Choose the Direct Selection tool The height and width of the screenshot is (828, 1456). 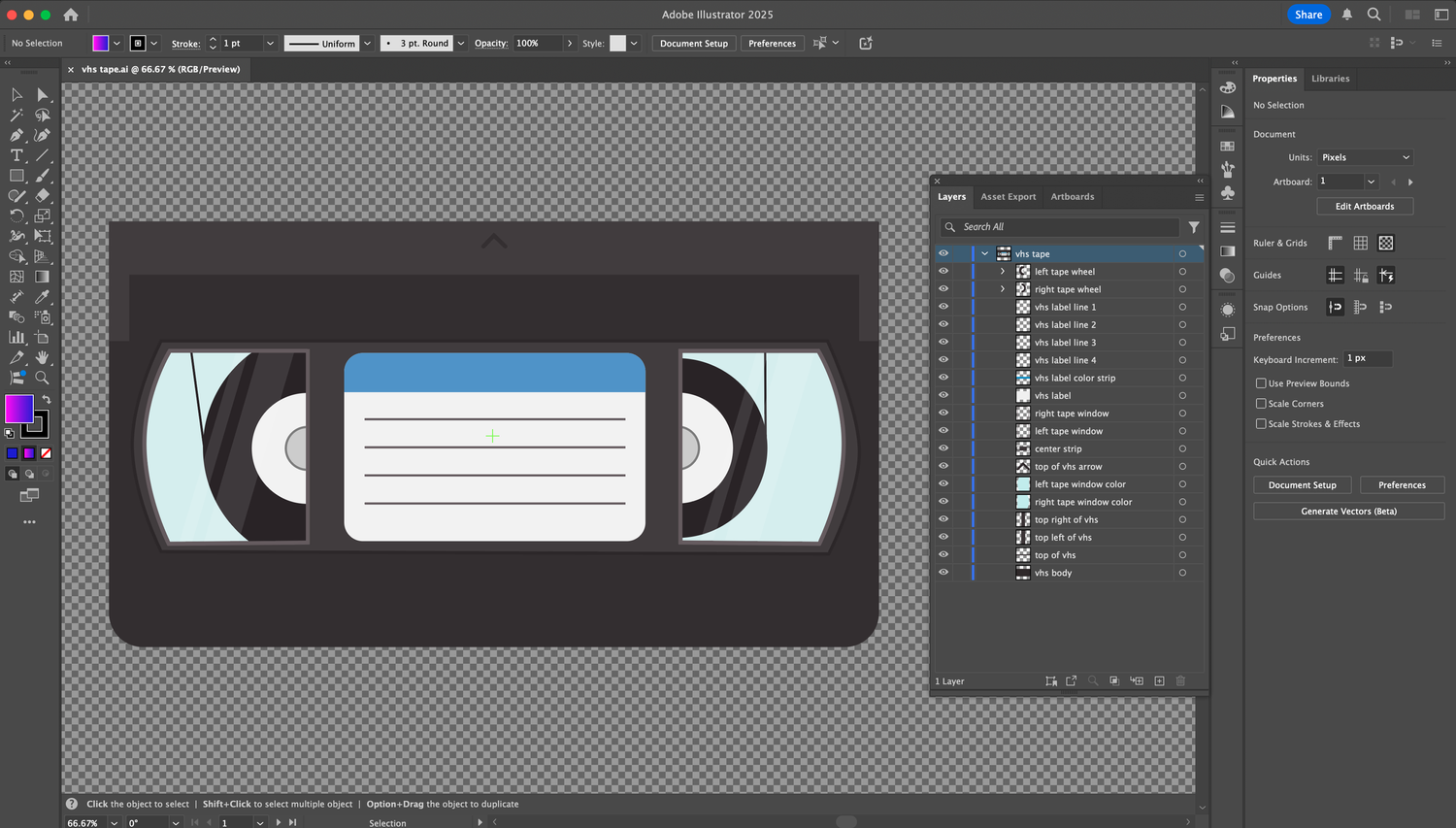(42, 94)
